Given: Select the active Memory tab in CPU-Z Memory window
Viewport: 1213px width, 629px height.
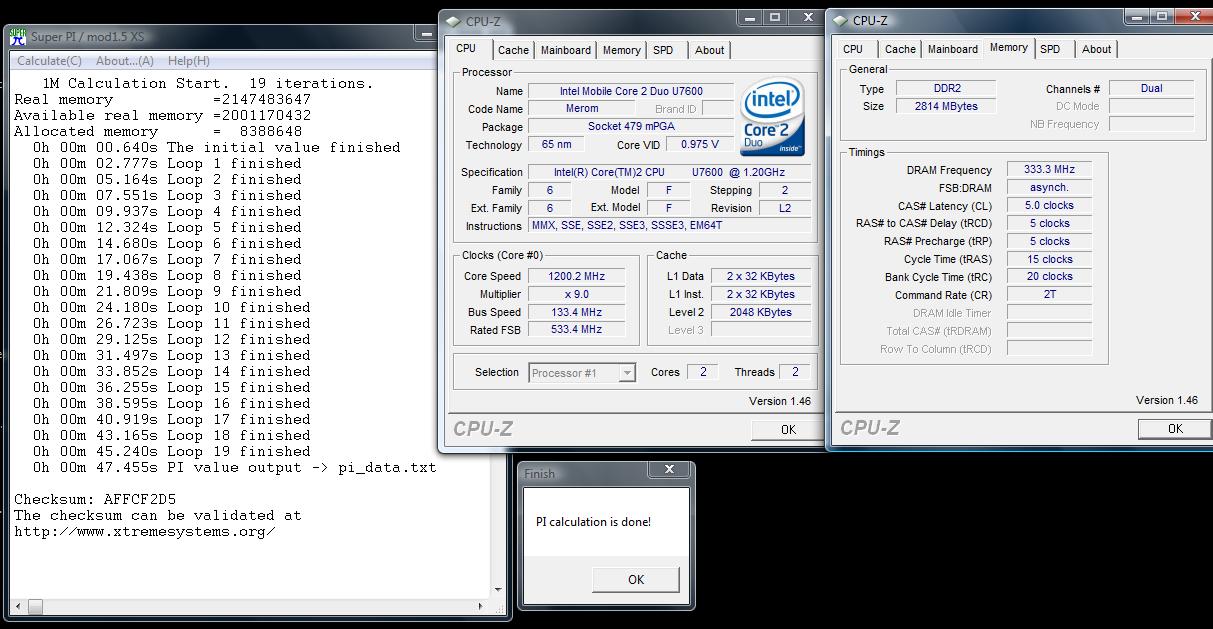Looking at the screenshot, I should point(1008,47).
